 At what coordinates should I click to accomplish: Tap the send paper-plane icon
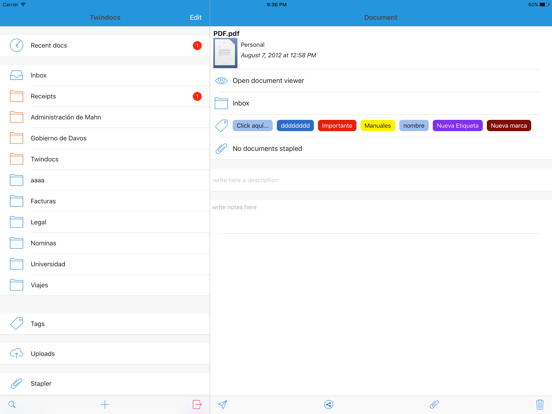pos(222,404)
